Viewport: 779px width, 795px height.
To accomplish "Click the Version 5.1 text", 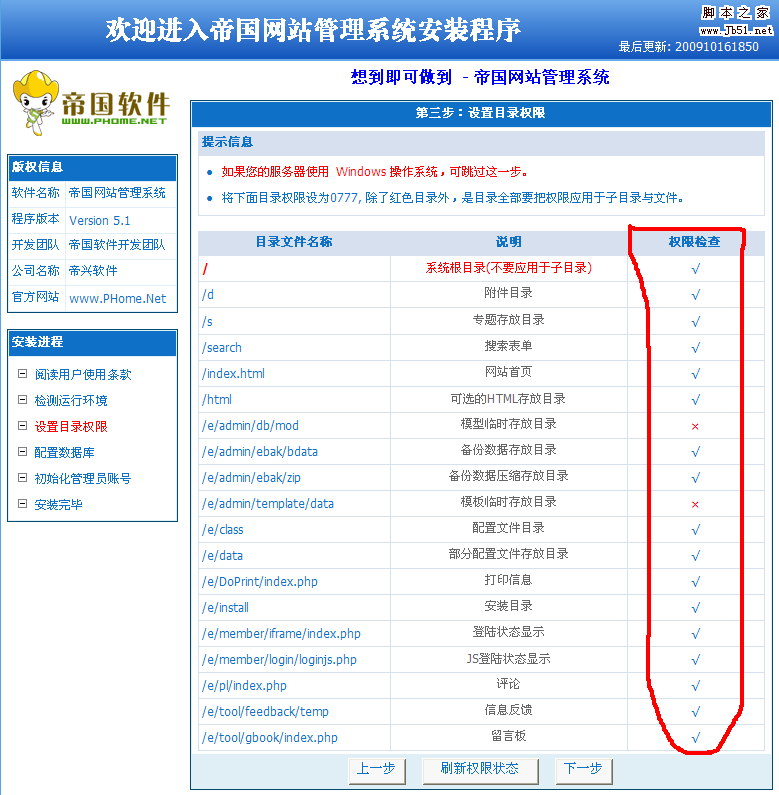I will tap(99, 221).
